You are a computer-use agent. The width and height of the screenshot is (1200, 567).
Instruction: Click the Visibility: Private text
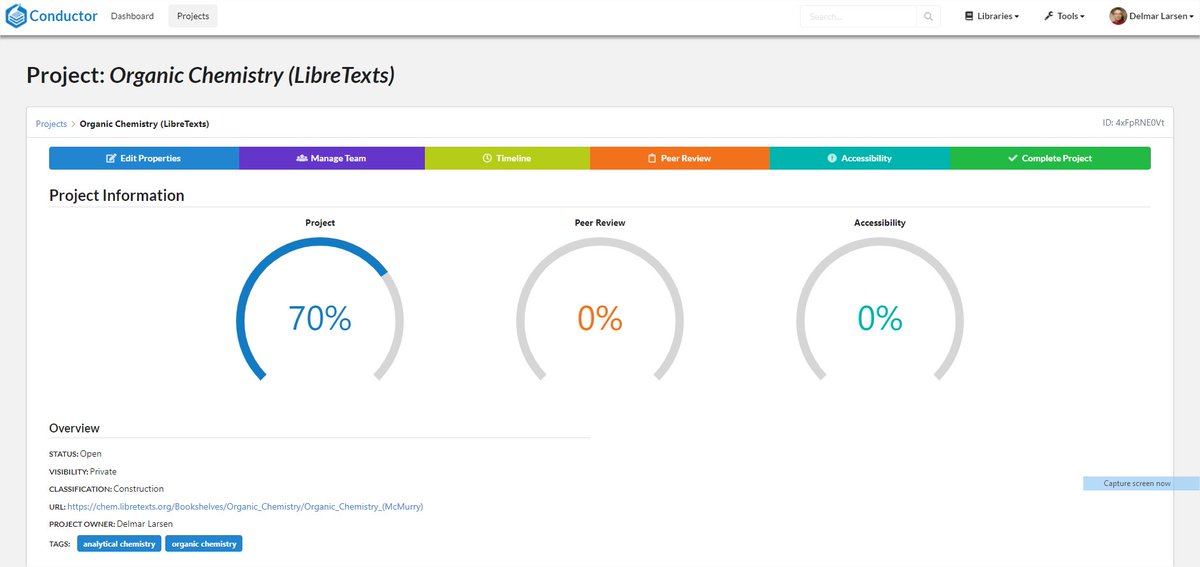click(82, 472)
